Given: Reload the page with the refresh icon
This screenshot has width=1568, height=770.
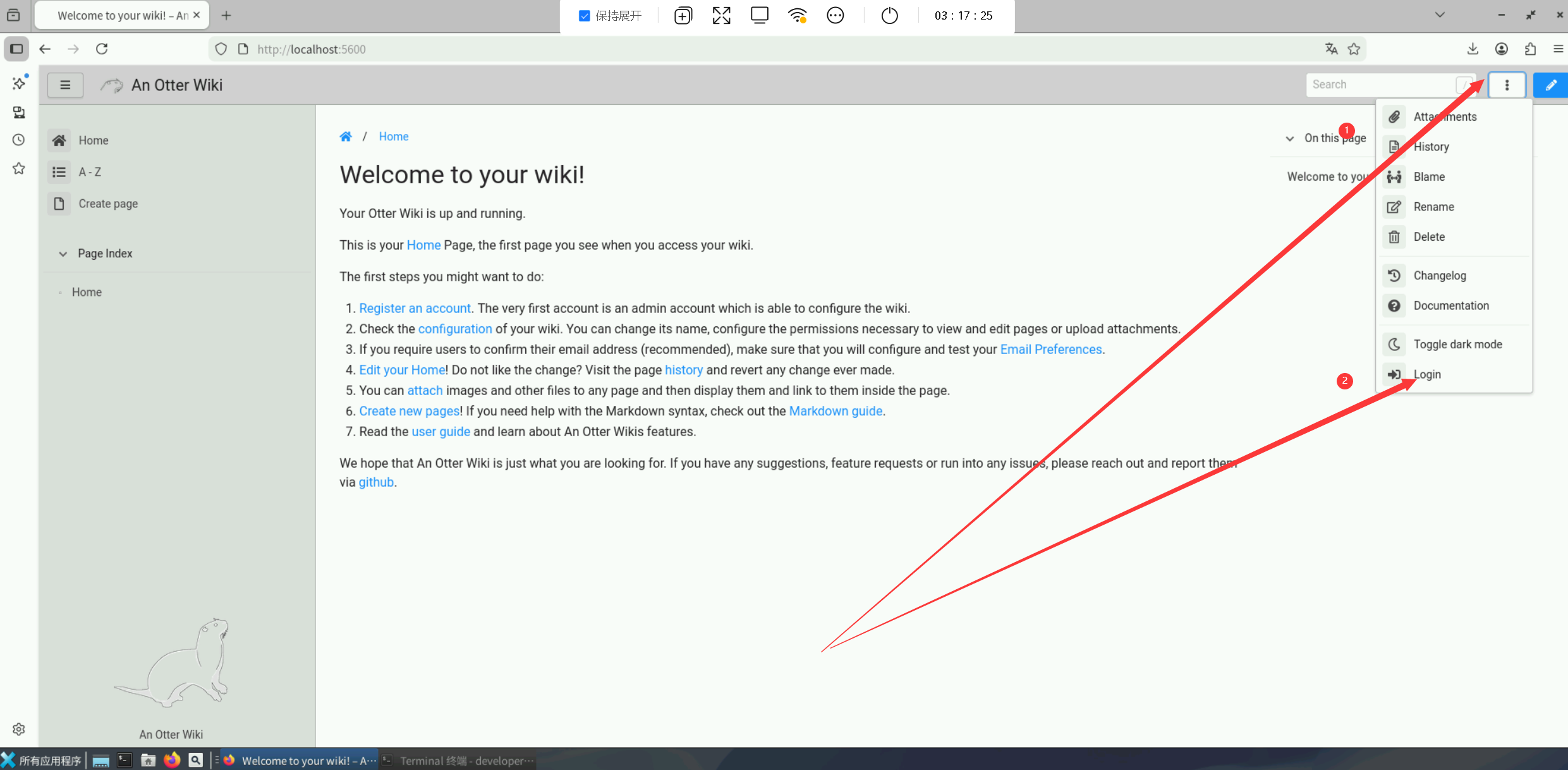Looking at the screenshot, I should (x=102, y=49).
